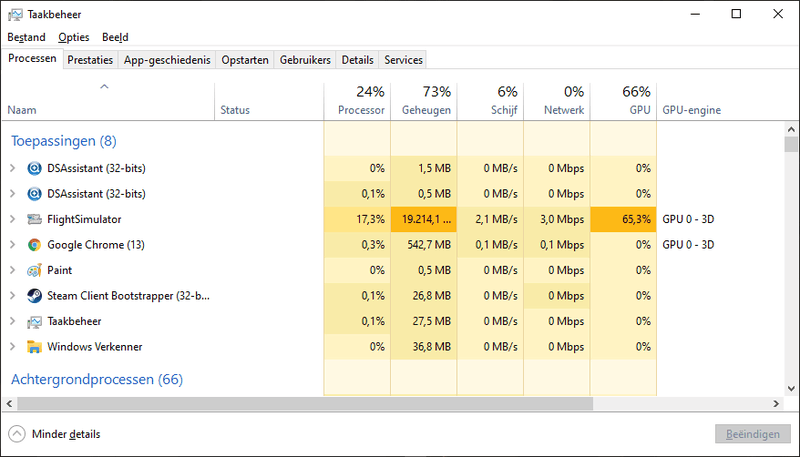Sort by Netwerk column header

[x=557, y=101]
